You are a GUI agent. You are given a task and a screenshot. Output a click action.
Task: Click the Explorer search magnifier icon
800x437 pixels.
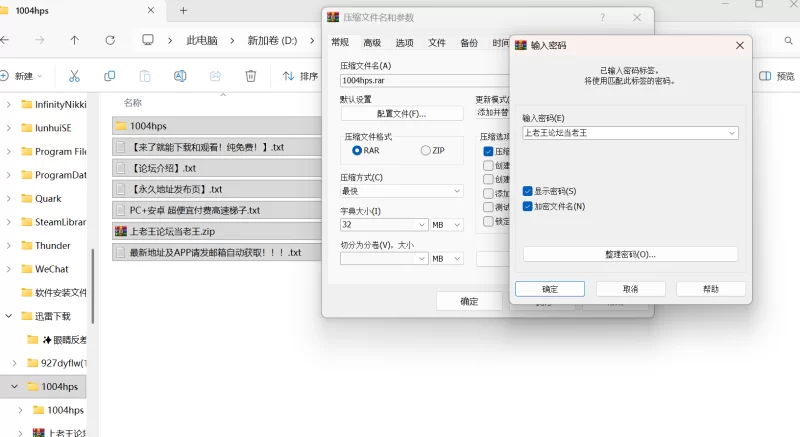point(788,40)
